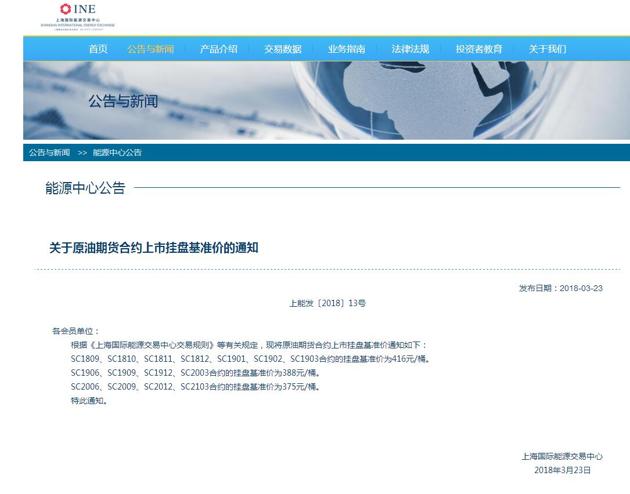Click the salutation 各会员单位：

click(76, 331)
